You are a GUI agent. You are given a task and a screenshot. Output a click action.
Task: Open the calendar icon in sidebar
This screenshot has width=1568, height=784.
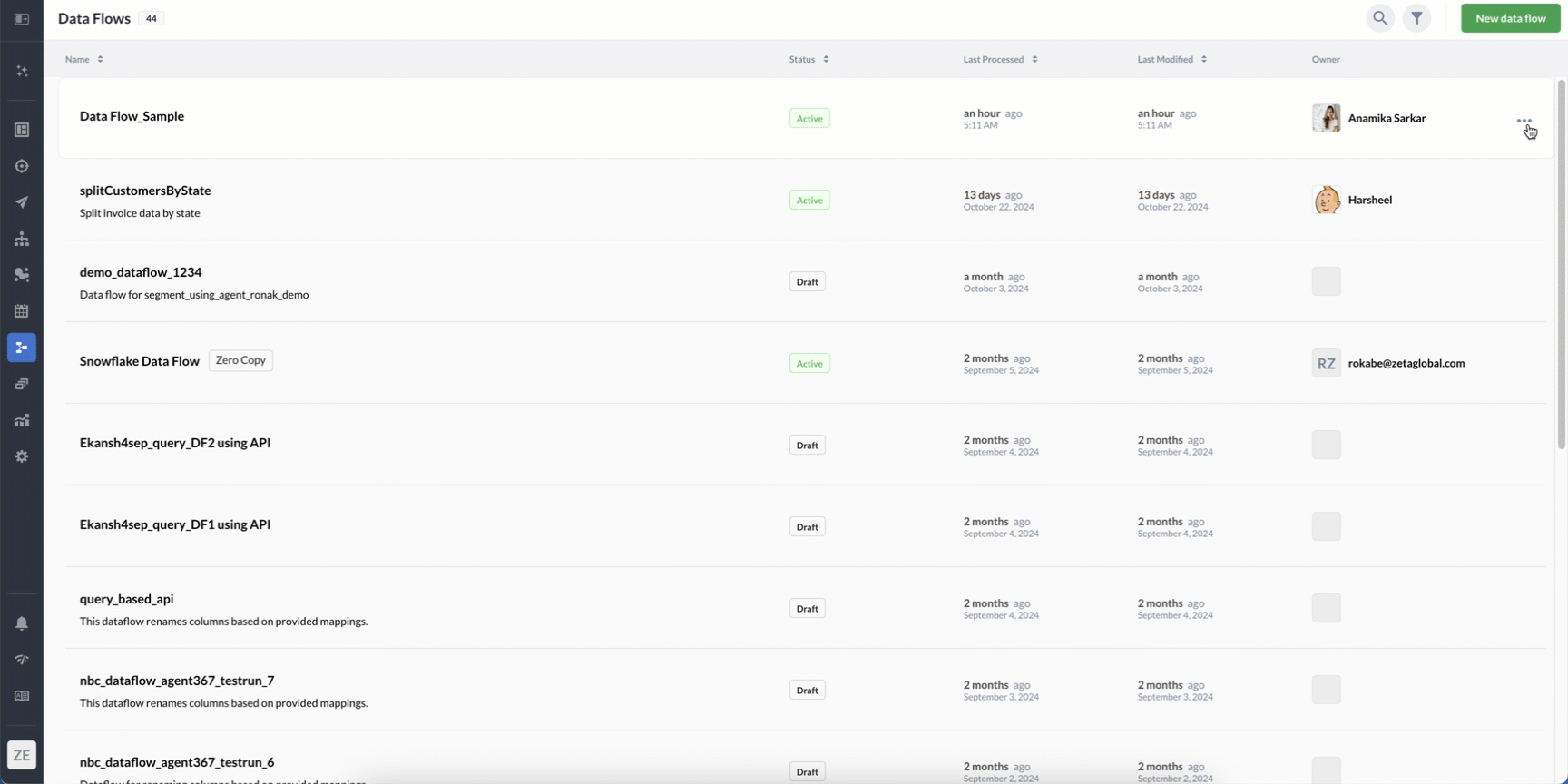click(x=22, y=311)
